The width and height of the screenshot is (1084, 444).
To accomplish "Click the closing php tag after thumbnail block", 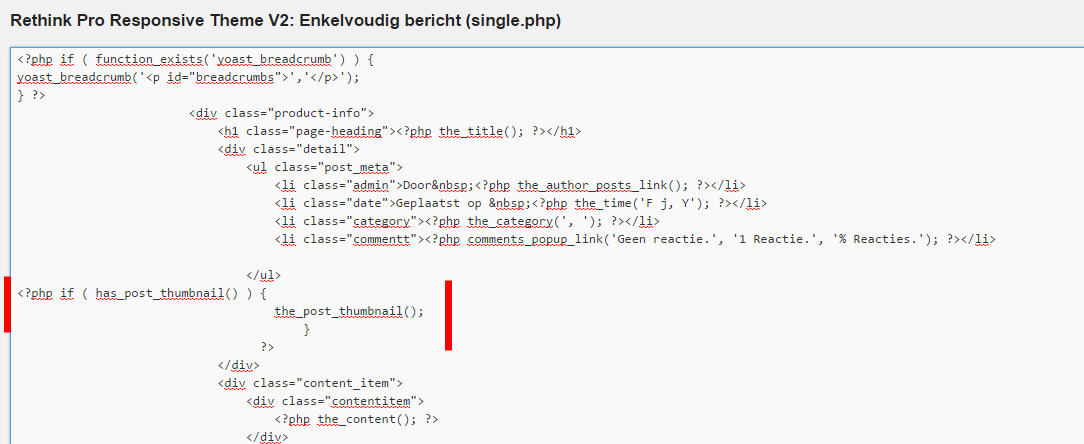I will pyautogui.click(x=267, y=347).
